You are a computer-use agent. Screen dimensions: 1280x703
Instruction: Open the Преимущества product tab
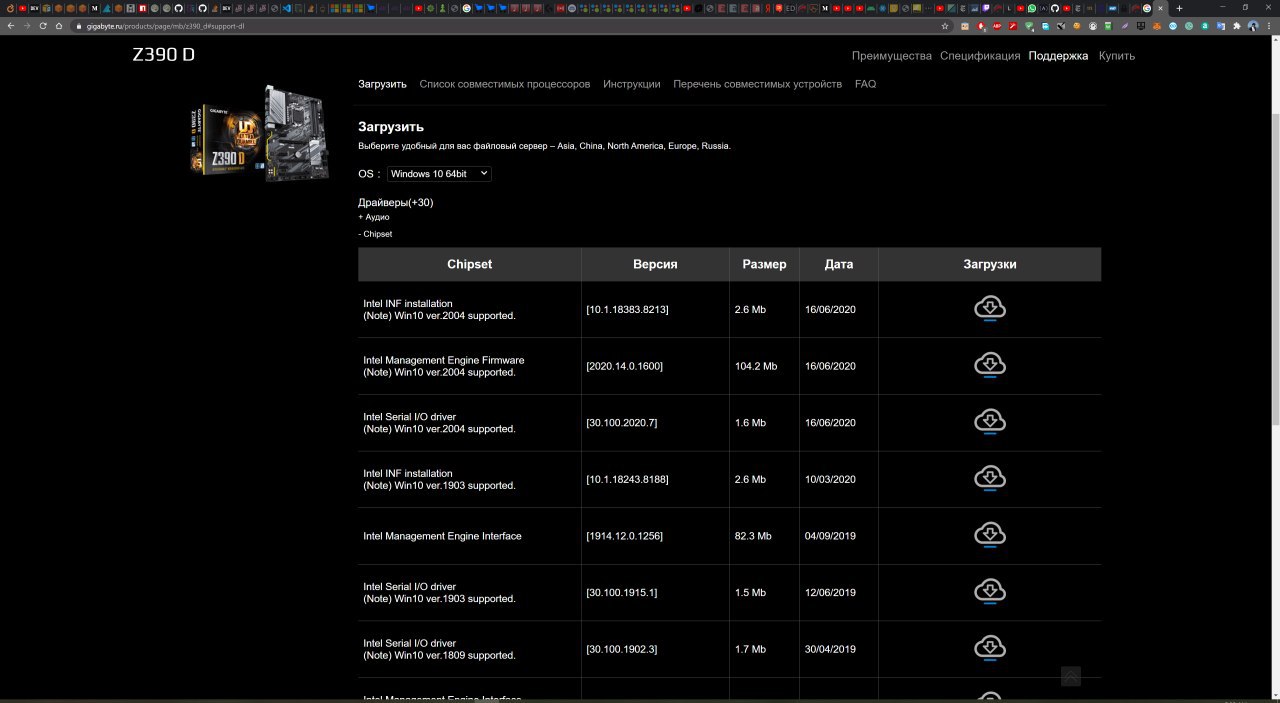tap(892, 56)
